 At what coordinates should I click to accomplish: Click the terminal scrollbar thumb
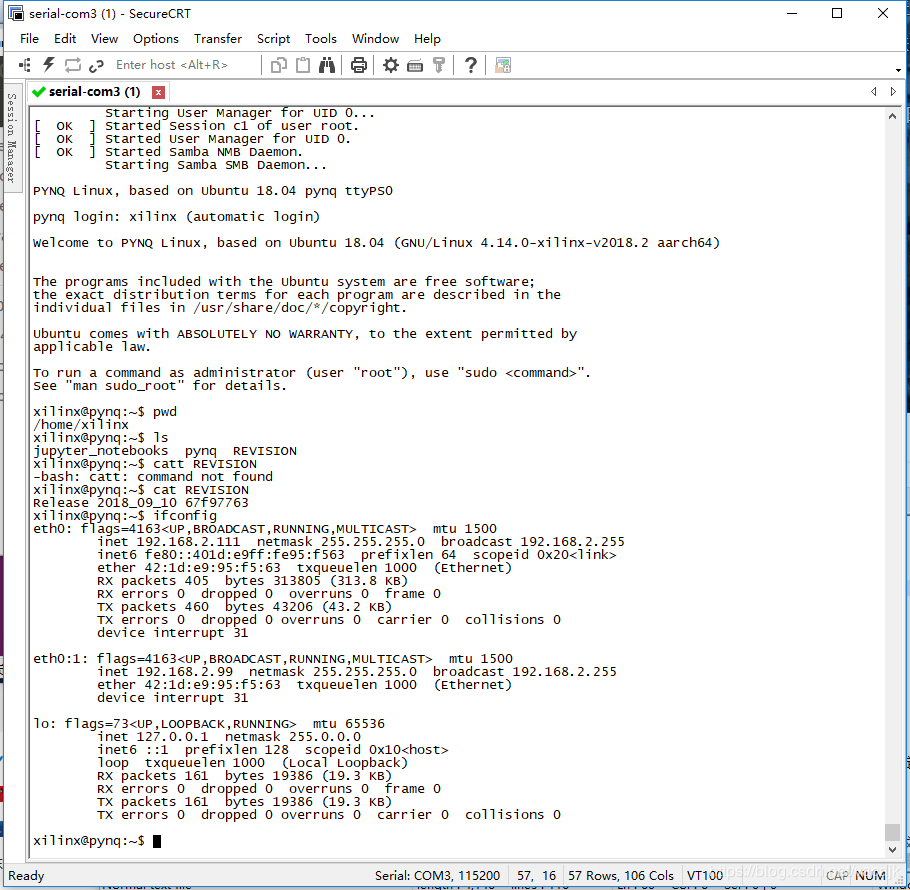pos(892,831)
